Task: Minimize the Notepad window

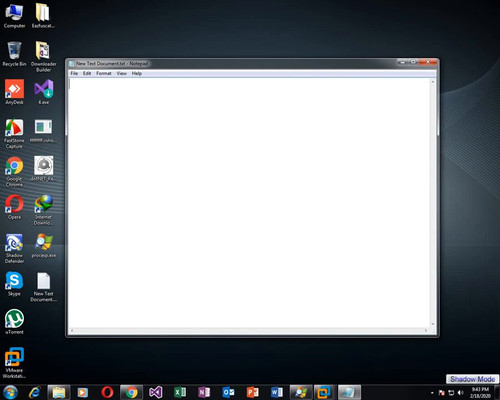Action: (x=403, y=62)
